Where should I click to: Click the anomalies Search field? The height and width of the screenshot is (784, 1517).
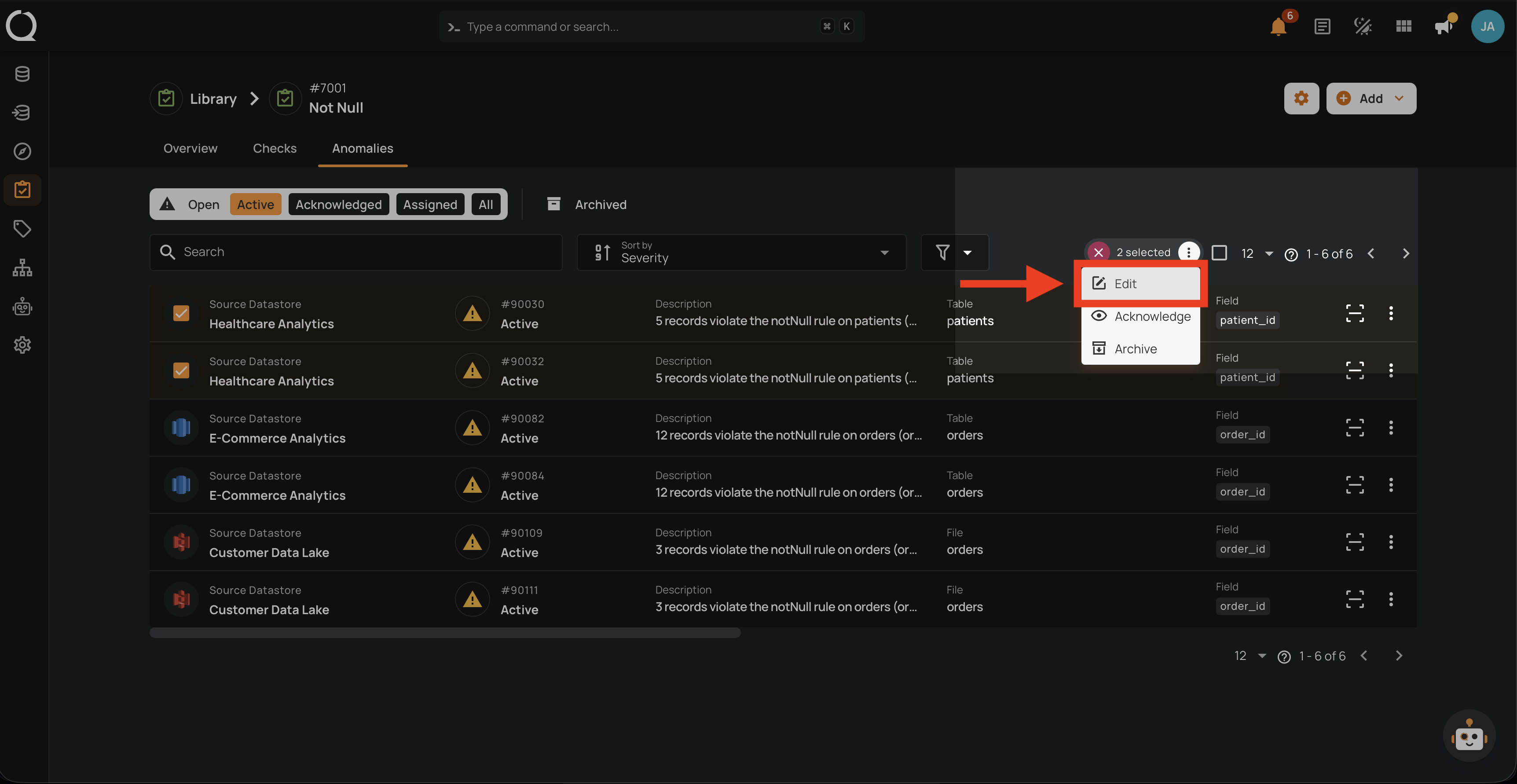coord(355,252)
